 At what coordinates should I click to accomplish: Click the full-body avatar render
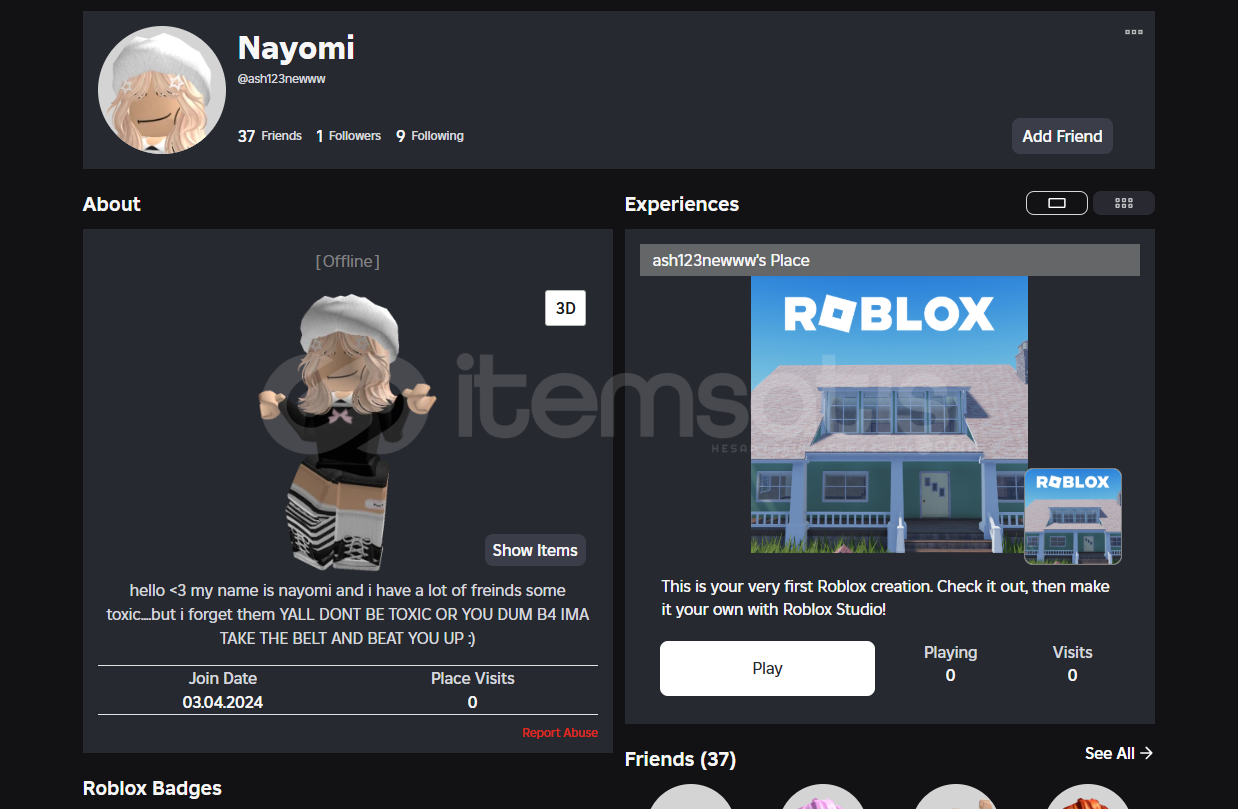[348, 433]
